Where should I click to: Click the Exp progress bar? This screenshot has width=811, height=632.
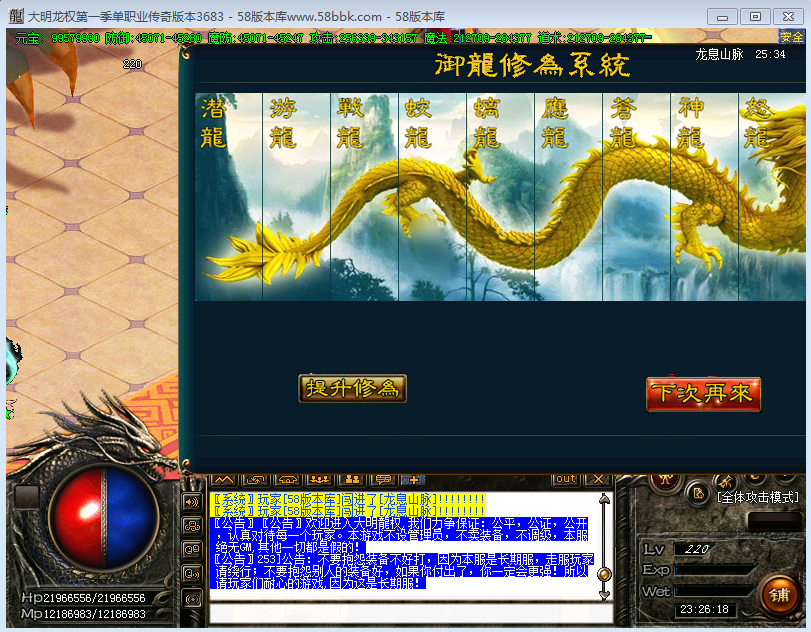click(715, 570)
